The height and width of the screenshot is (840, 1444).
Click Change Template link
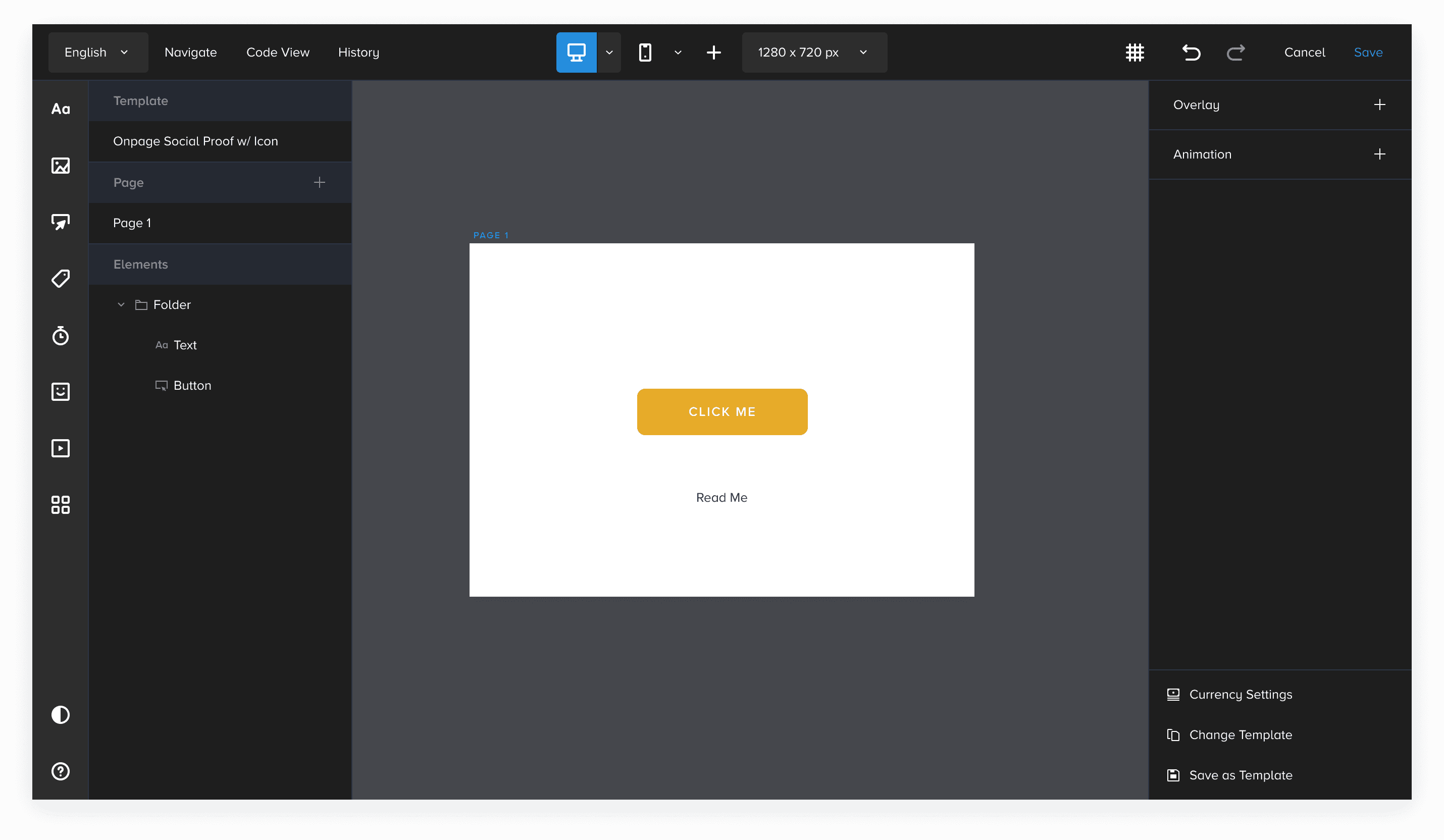[1240, 734]
